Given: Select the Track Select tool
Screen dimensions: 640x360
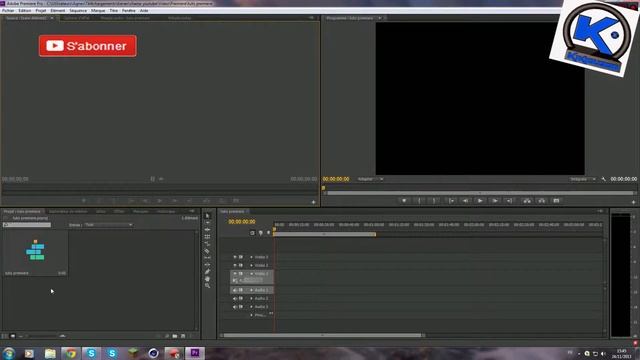Looking at the screenshot, I should pyautogui.click(x=207, y=223).
